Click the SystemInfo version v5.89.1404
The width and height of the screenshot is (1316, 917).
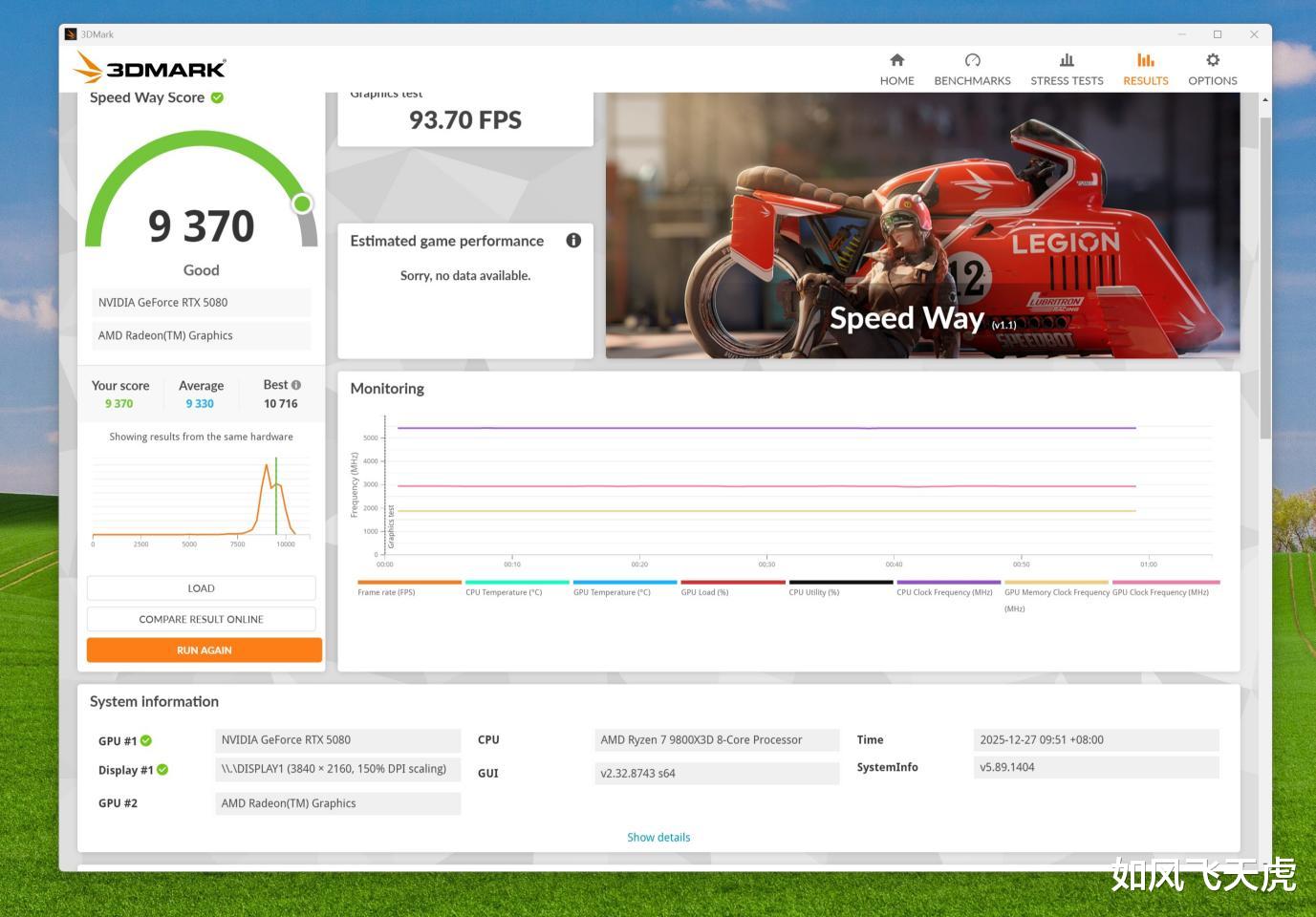(x=1096, y=767)
